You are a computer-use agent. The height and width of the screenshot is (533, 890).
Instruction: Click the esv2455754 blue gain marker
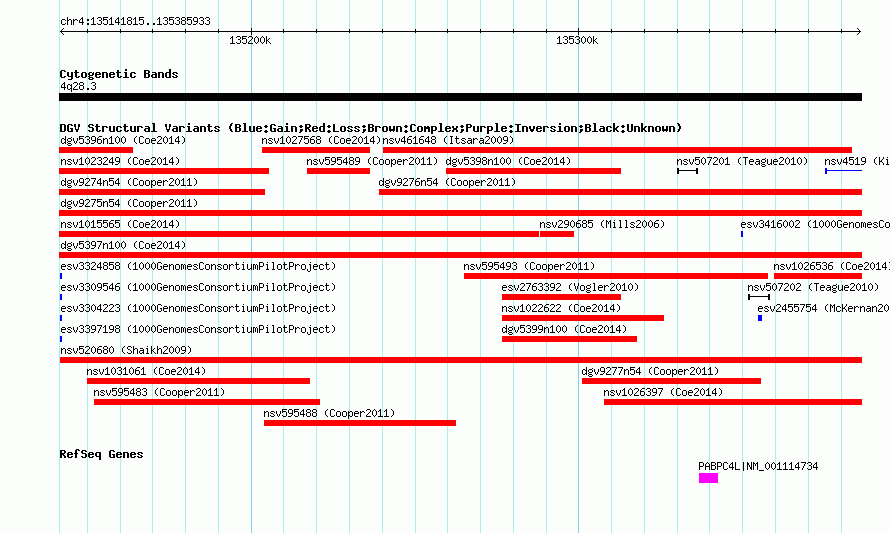tap(760, 318)
